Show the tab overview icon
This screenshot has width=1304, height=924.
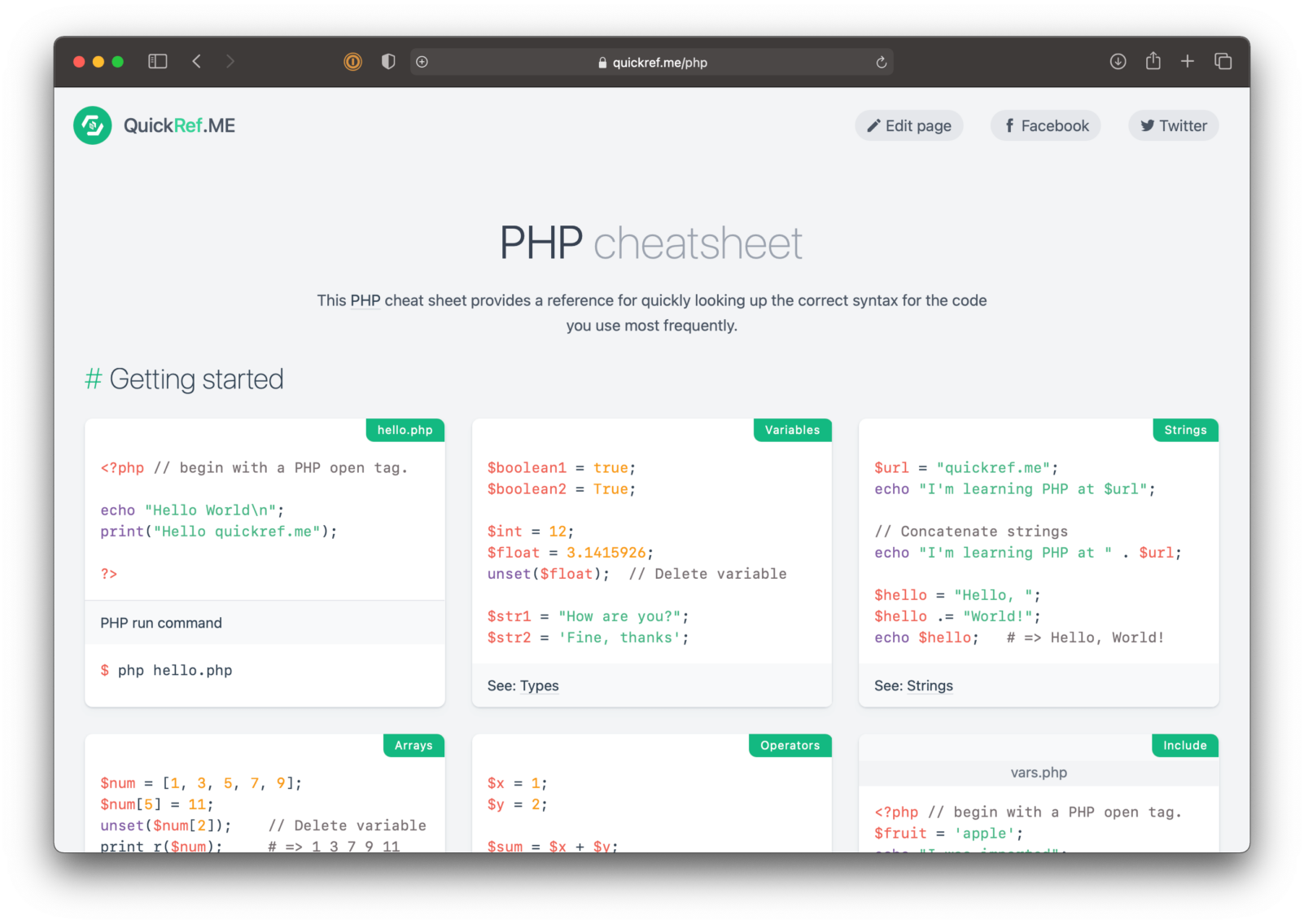click(1223, 61)
